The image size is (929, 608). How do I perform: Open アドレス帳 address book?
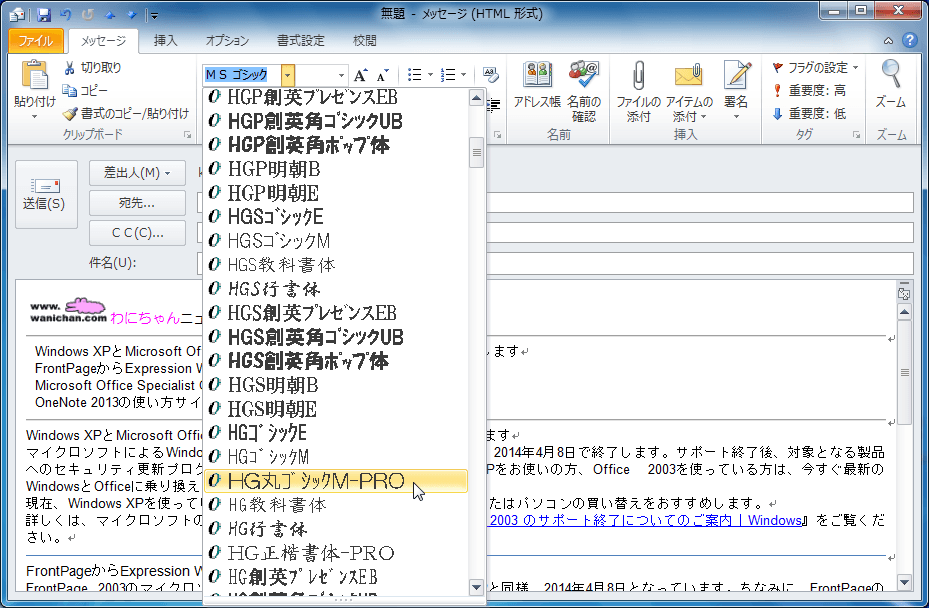[x=537, y=84]
